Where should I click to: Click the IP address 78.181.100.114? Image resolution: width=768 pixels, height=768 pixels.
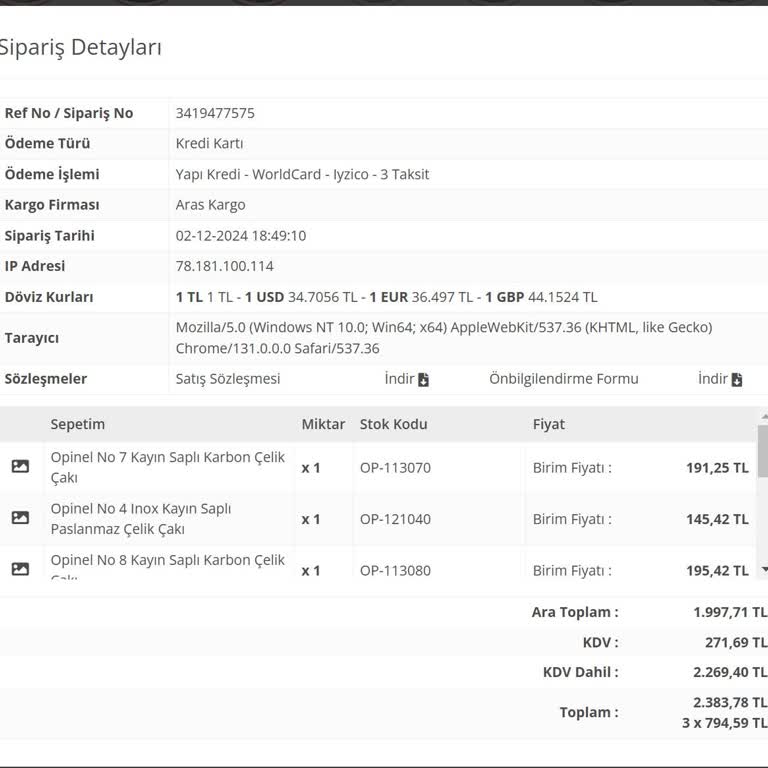(224, 266)
